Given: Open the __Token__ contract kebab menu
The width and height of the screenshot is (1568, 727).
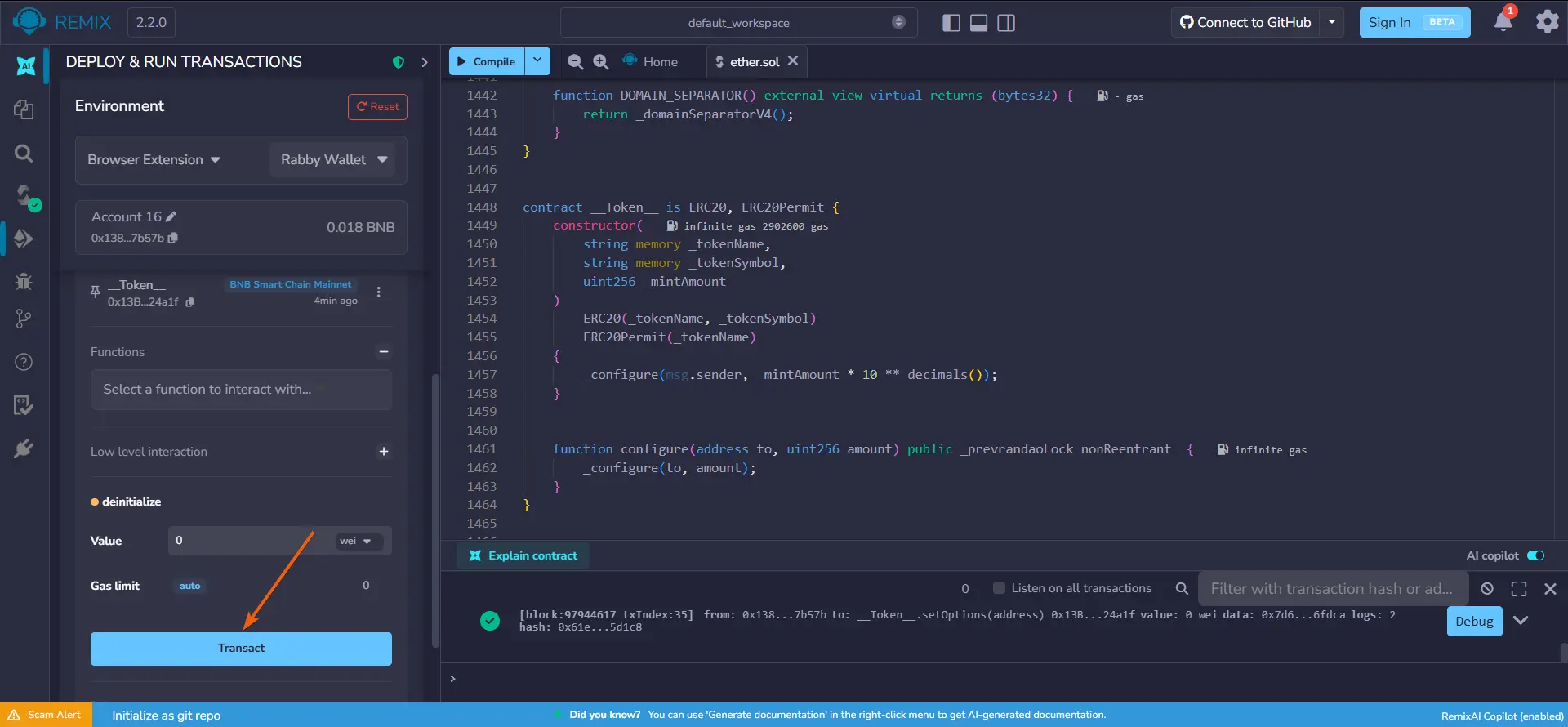Looking at the screenshot, I should click(378, 292).
